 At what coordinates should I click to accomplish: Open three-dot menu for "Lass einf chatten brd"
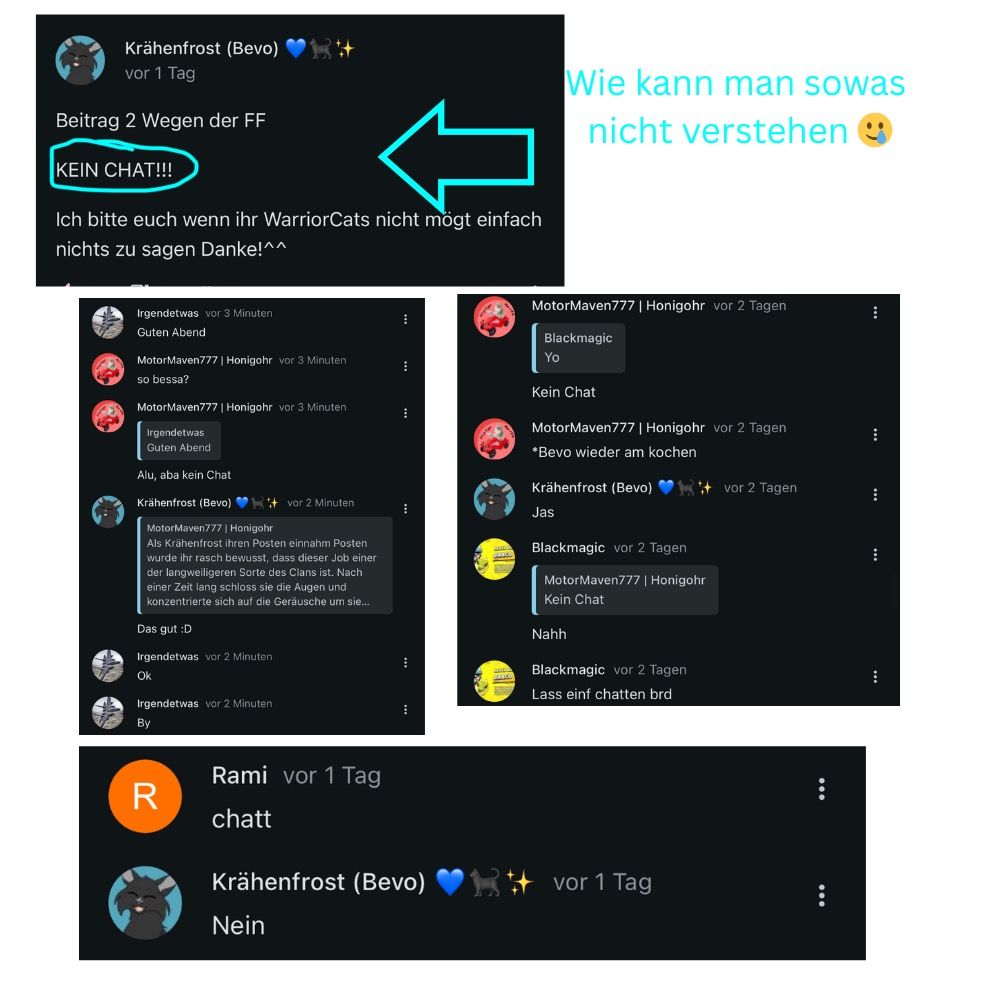(875, 677)
